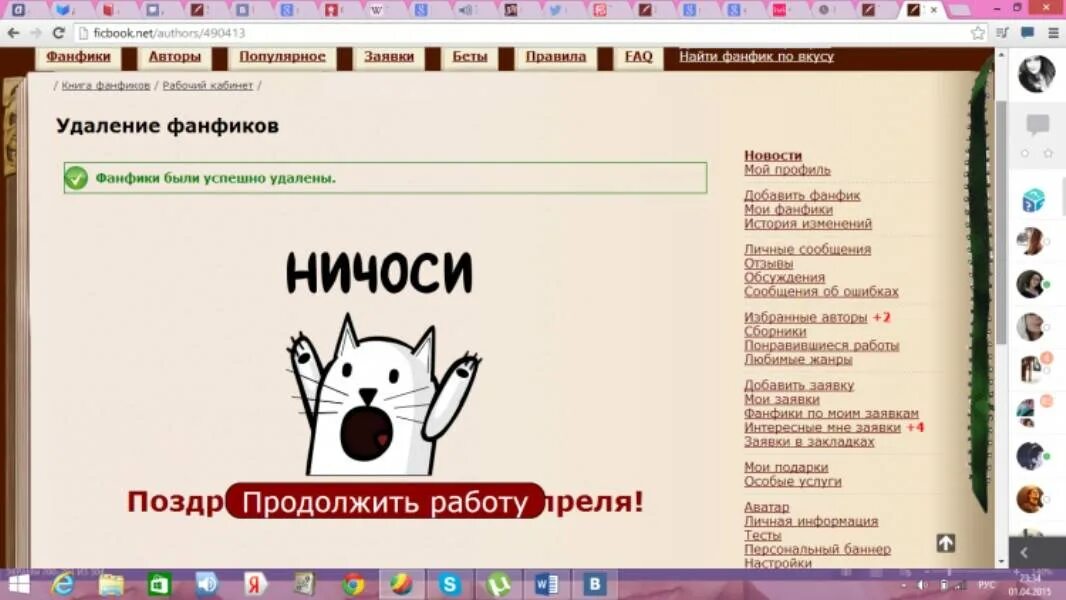
Task: Open Аватар settings link
Action: [x=766, y=507]
